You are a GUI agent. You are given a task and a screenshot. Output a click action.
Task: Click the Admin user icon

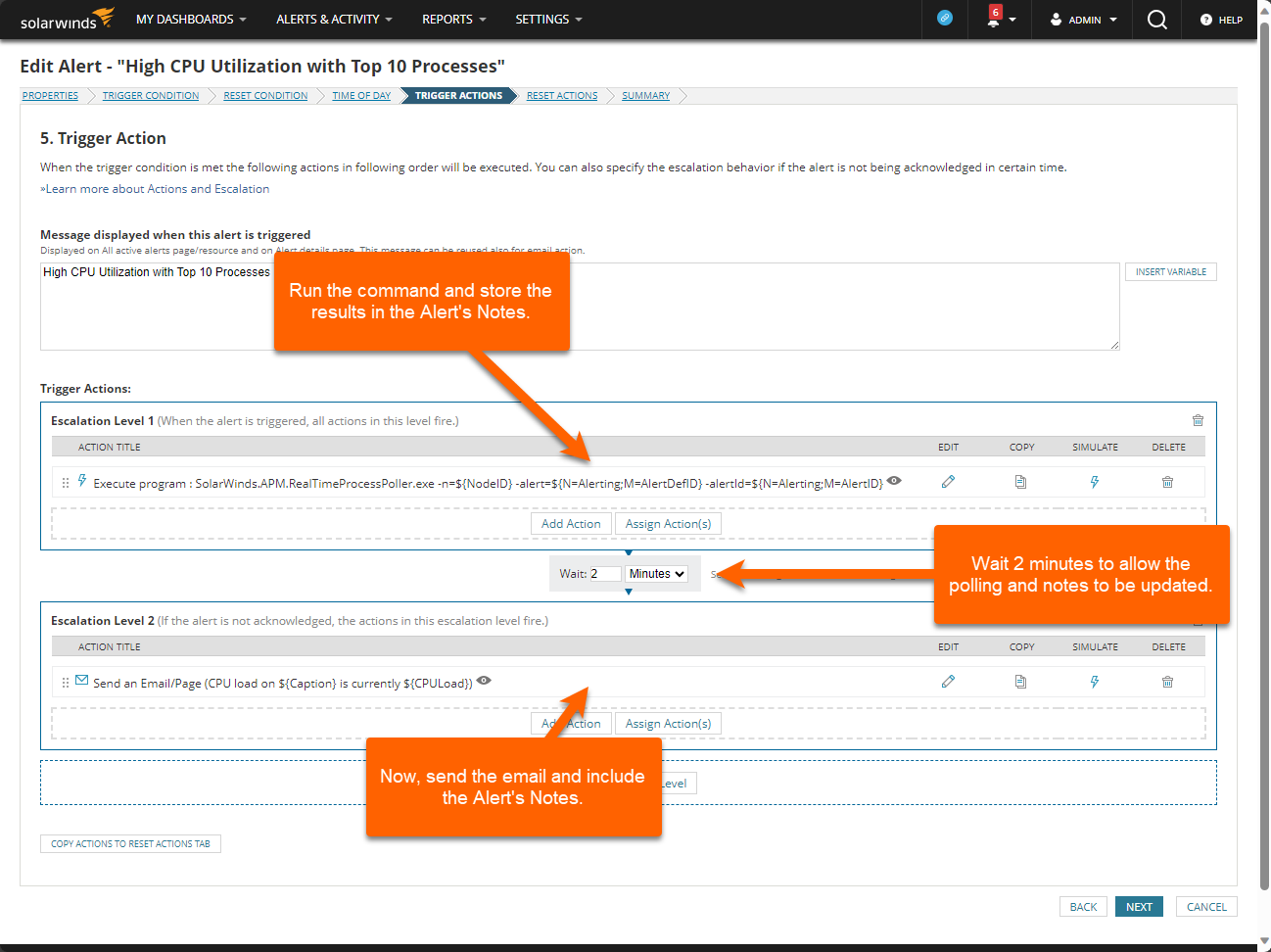pos(1056,19)
